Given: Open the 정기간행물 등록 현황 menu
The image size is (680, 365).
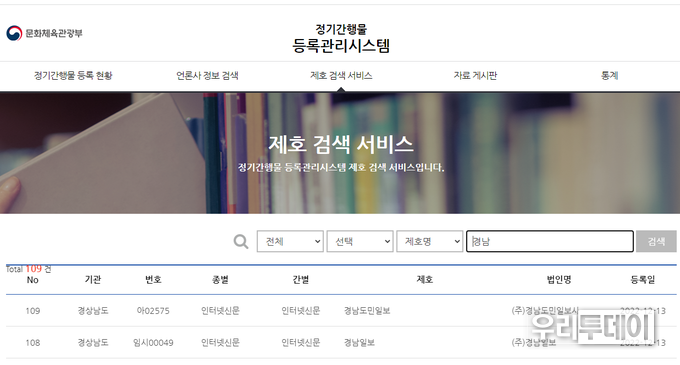Looking at the screenshot, I should pyautogui.click(x=73, y=75).
